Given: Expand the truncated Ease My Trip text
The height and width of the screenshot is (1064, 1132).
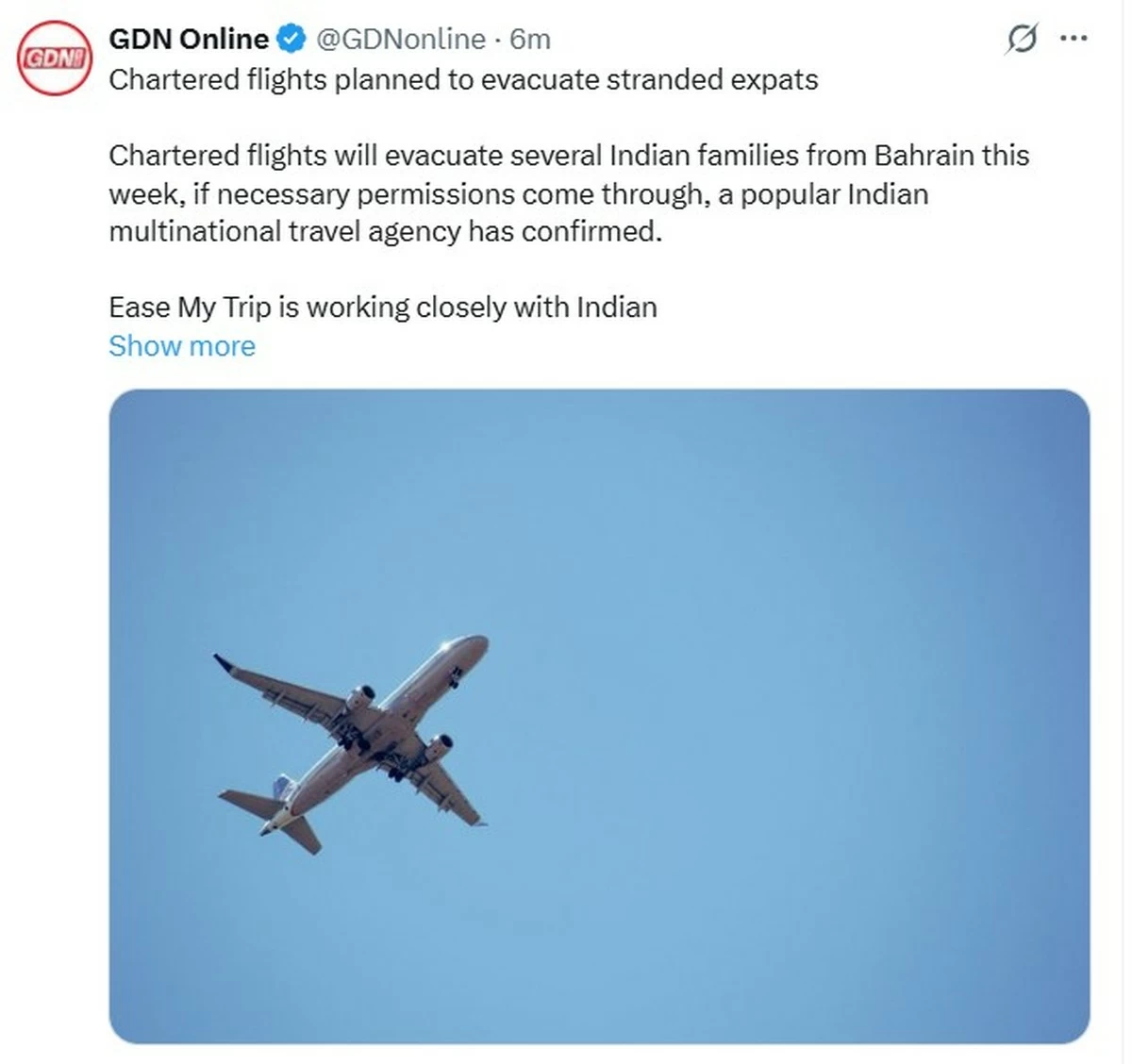Looking at the screenshot, I should [182, 345].
